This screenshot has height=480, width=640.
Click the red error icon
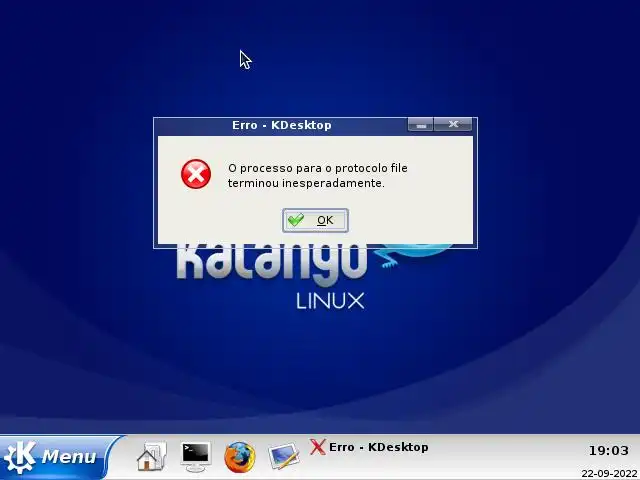(x=196, y=174)
